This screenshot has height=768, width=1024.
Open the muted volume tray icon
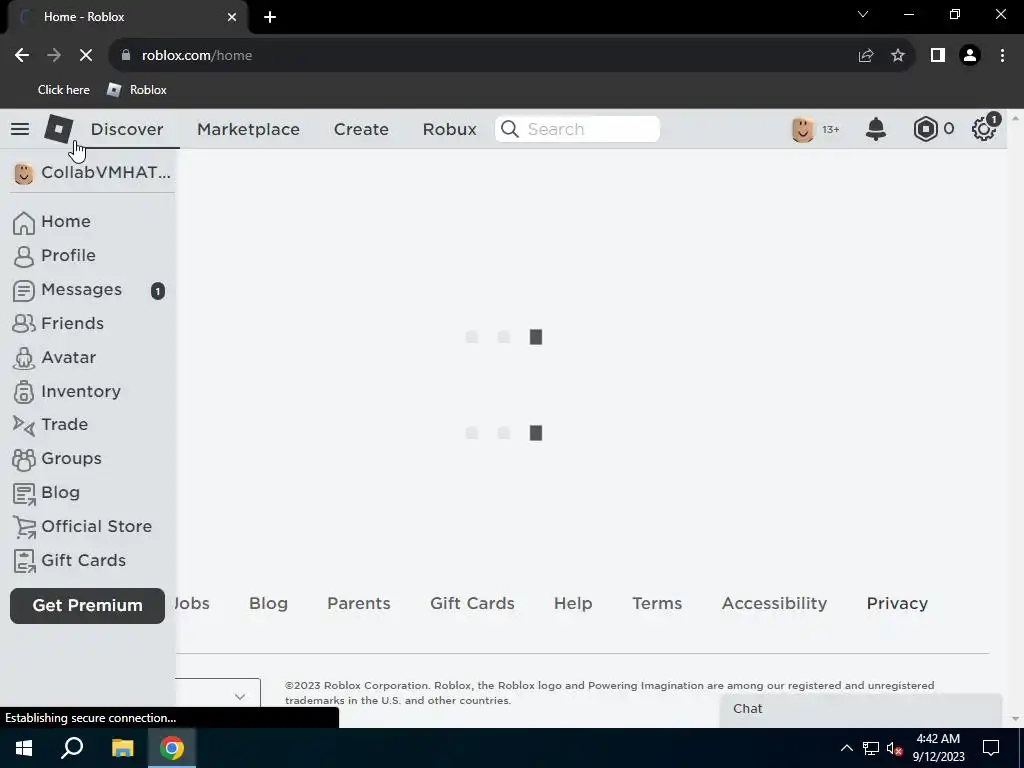coord(894,748)
